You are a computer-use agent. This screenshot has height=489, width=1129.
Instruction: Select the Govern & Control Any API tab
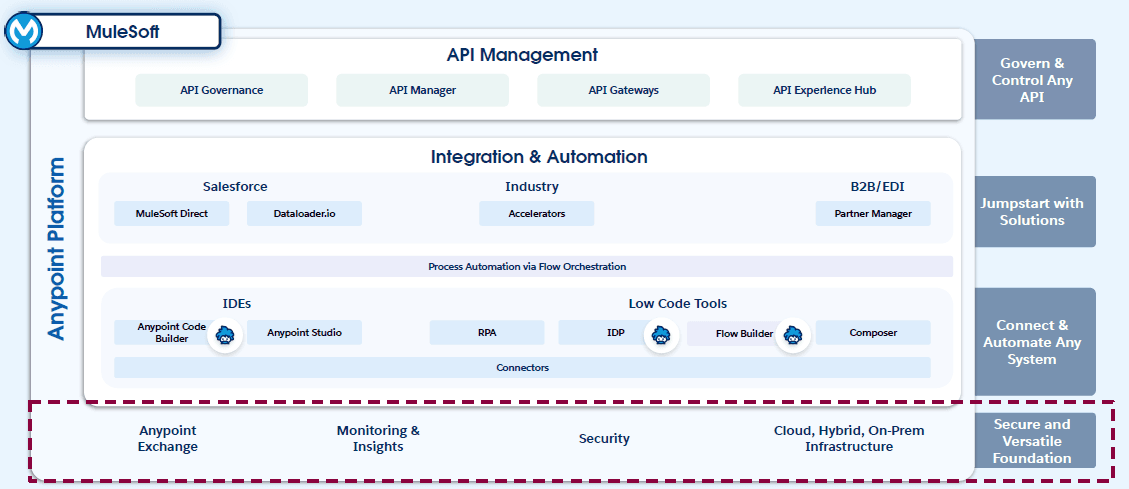(x=1035, y=80)
